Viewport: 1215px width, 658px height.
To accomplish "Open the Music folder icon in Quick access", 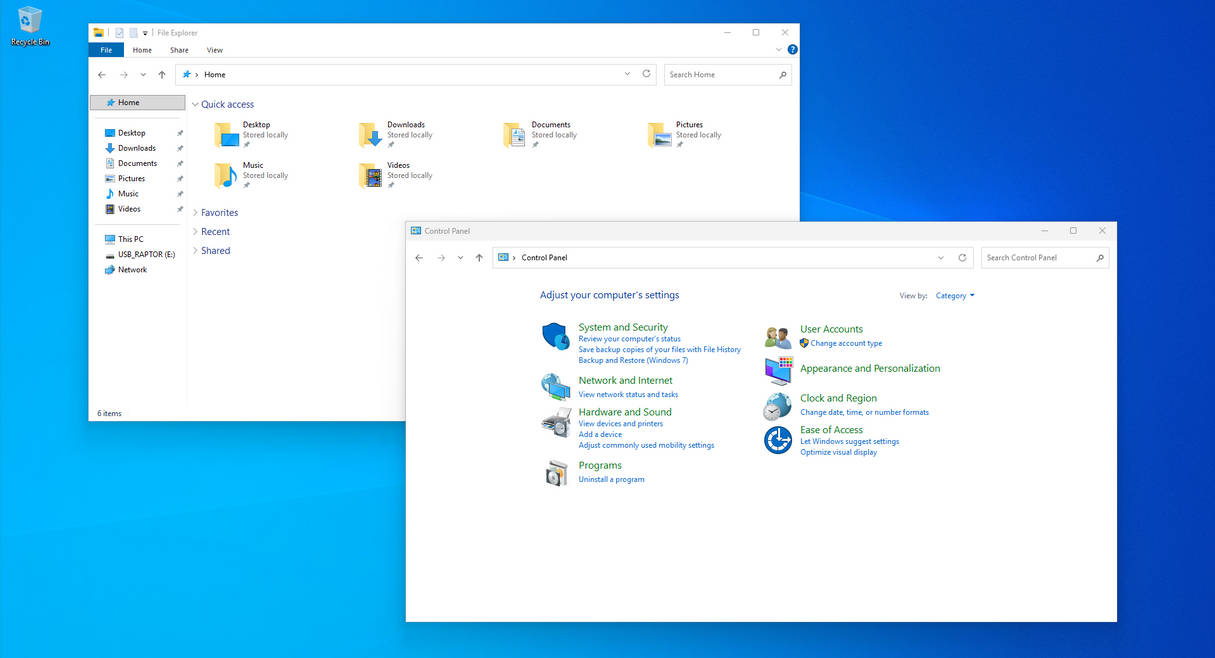I will tap(226, 176).
